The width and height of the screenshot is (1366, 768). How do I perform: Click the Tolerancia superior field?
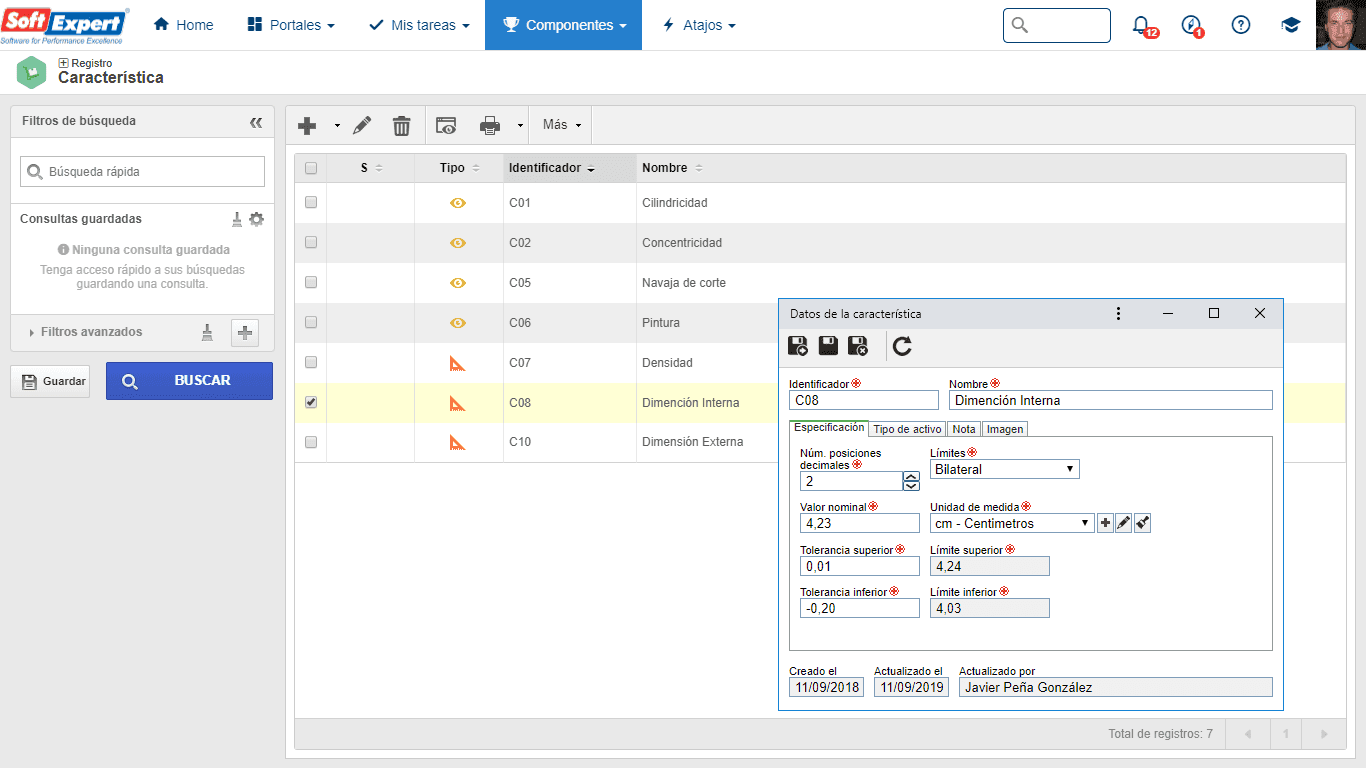(860, 566)
